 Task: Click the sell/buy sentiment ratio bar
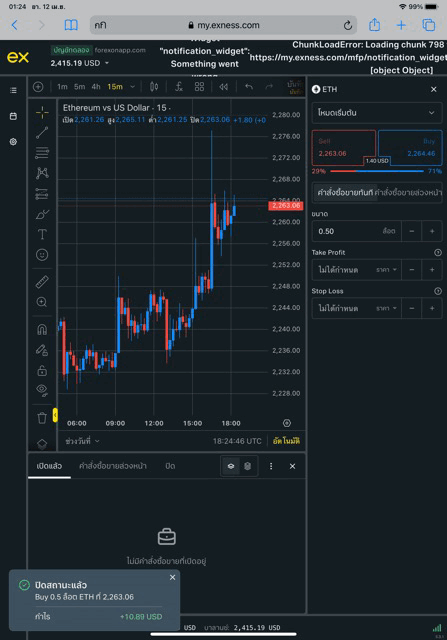(377, 171)
